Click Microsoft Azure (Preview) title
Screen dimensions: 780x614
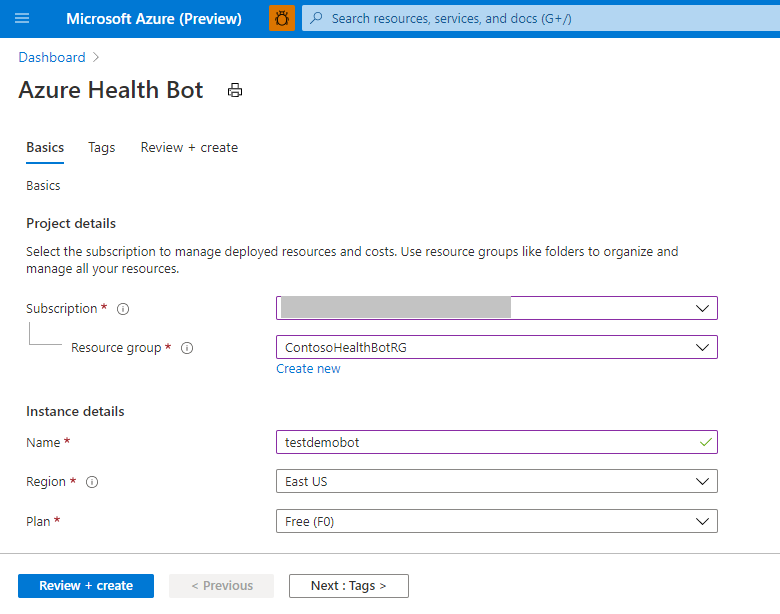tap(154, 19)
